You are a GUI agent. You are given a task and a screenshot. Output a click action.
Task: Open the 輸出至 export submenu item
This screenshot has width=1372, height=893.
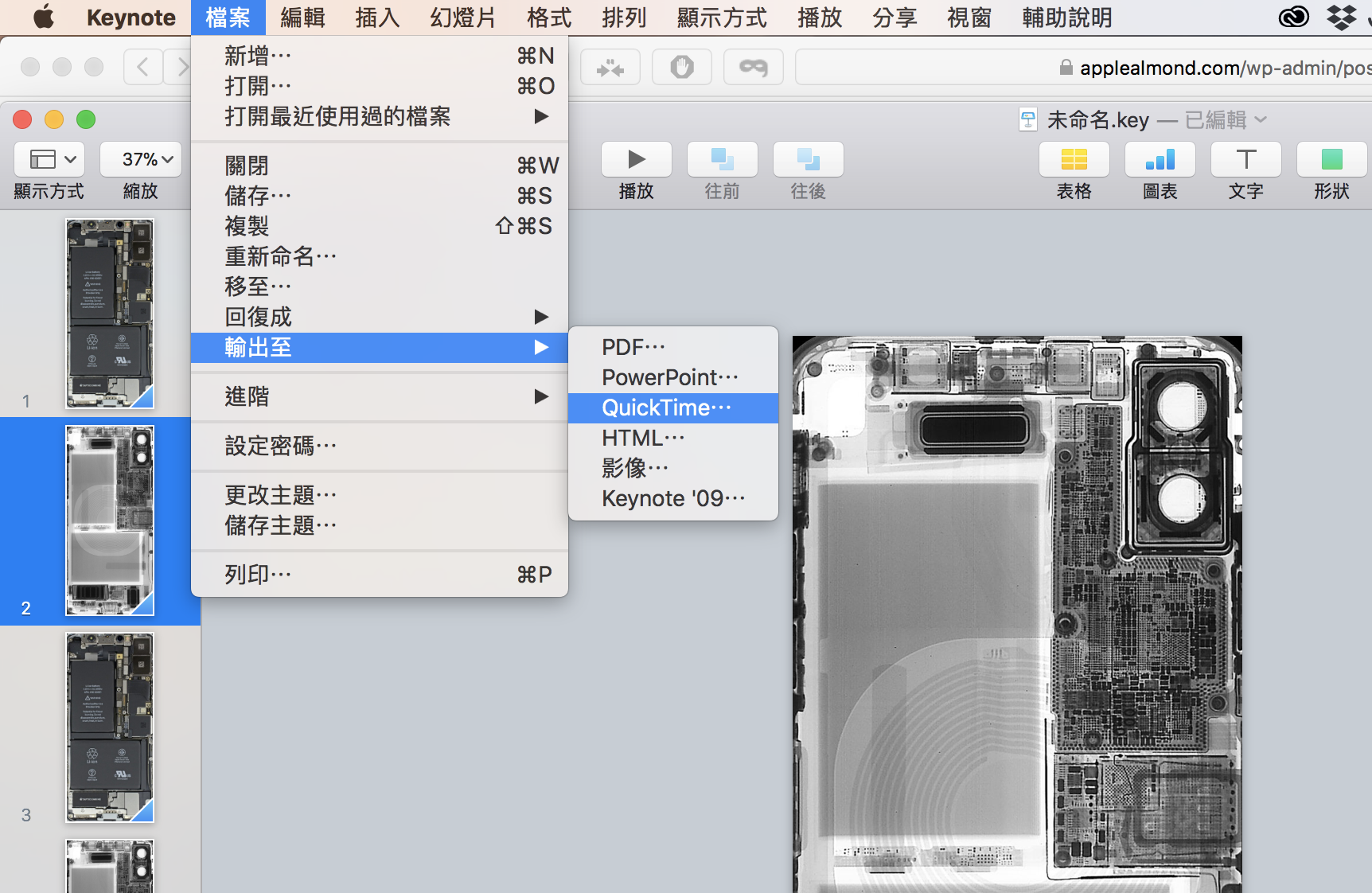tap(380, 347)
